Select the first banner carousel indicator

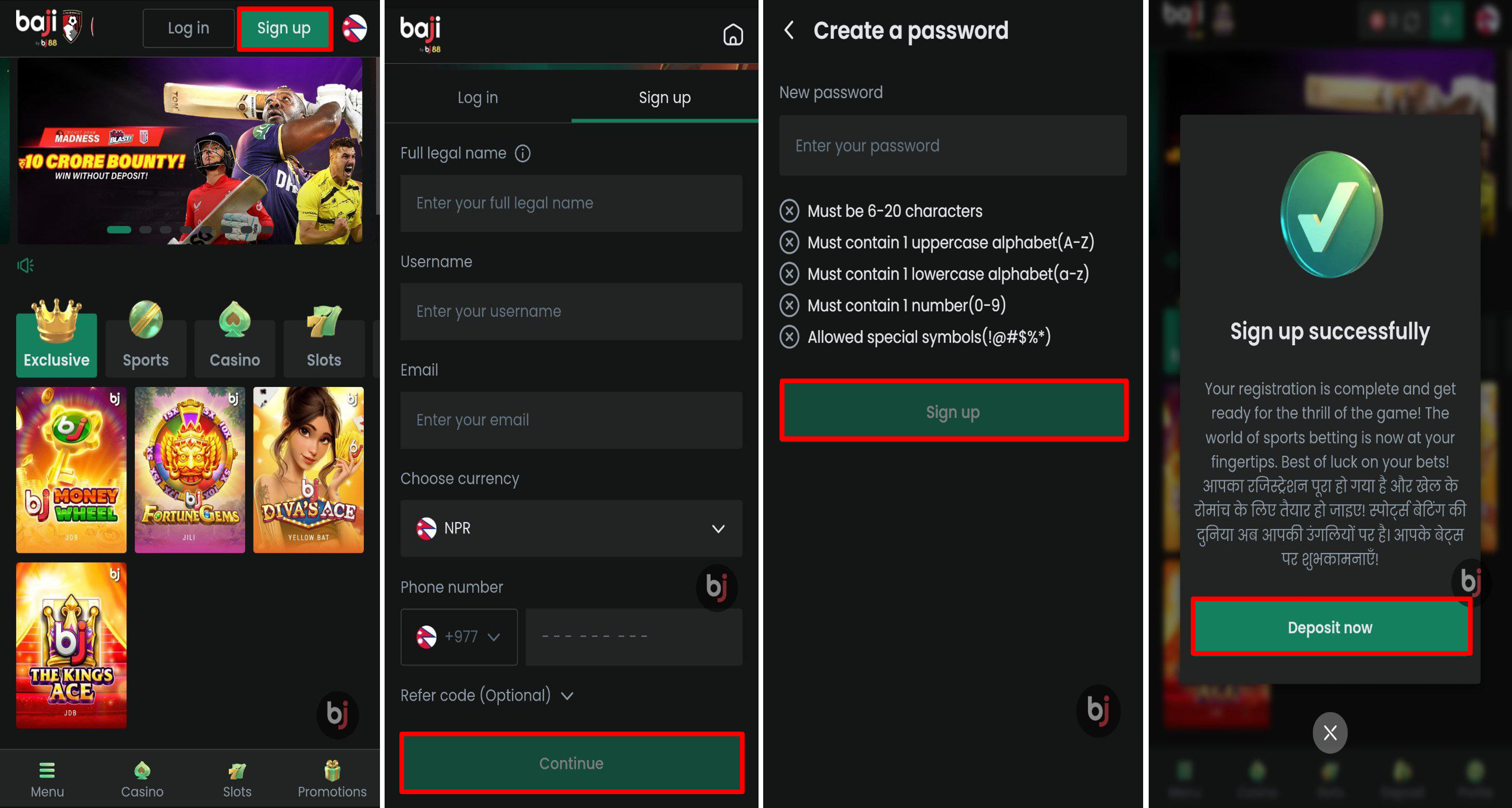pyautogui.click(x=118, y=230)
